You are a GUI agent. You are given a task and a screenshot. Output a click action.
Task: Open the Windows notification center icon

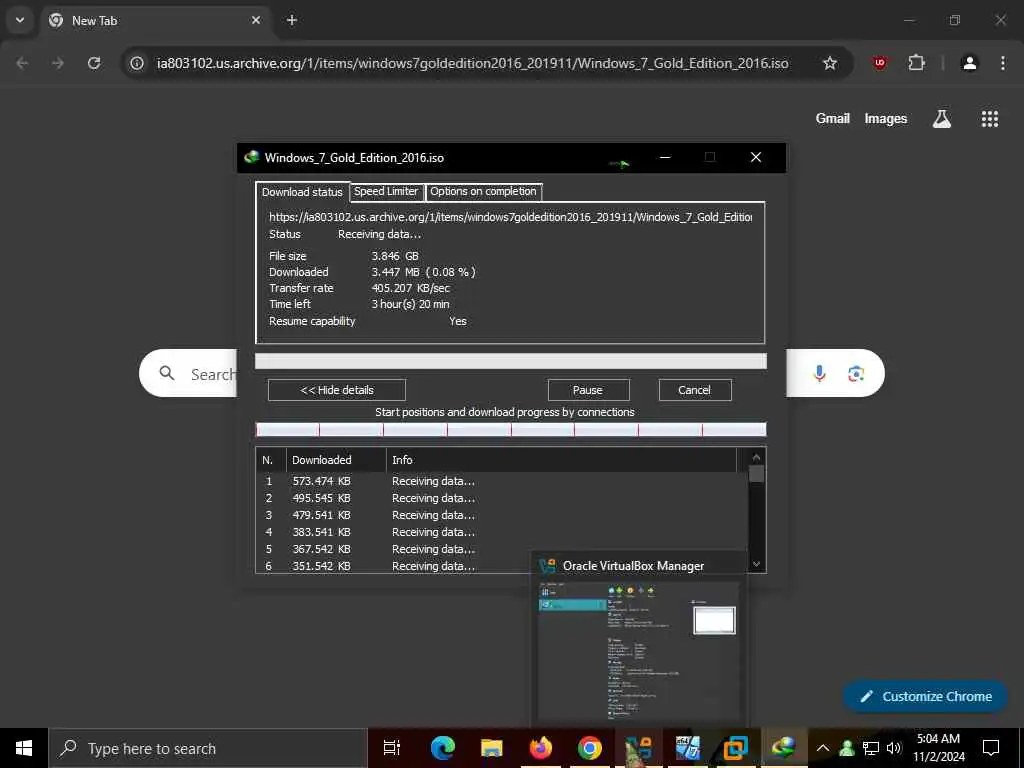point(991,748)
